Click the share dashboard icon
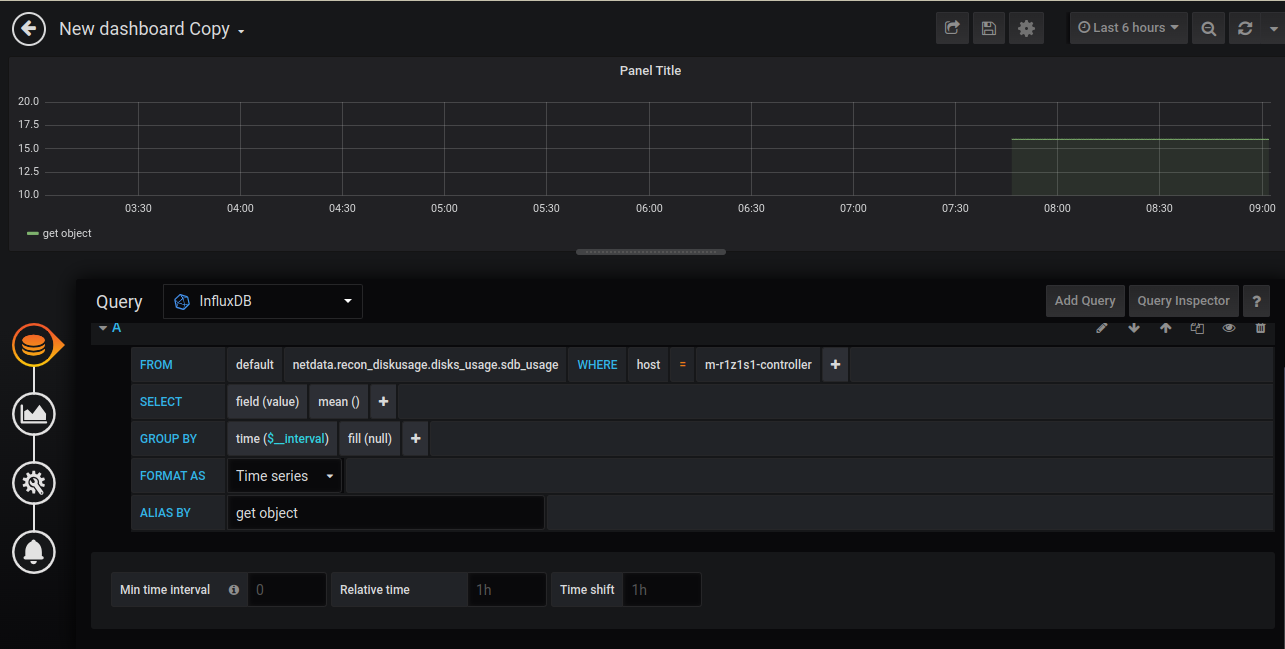Screen dimensions: 1285x649 [x=952, y=28]
